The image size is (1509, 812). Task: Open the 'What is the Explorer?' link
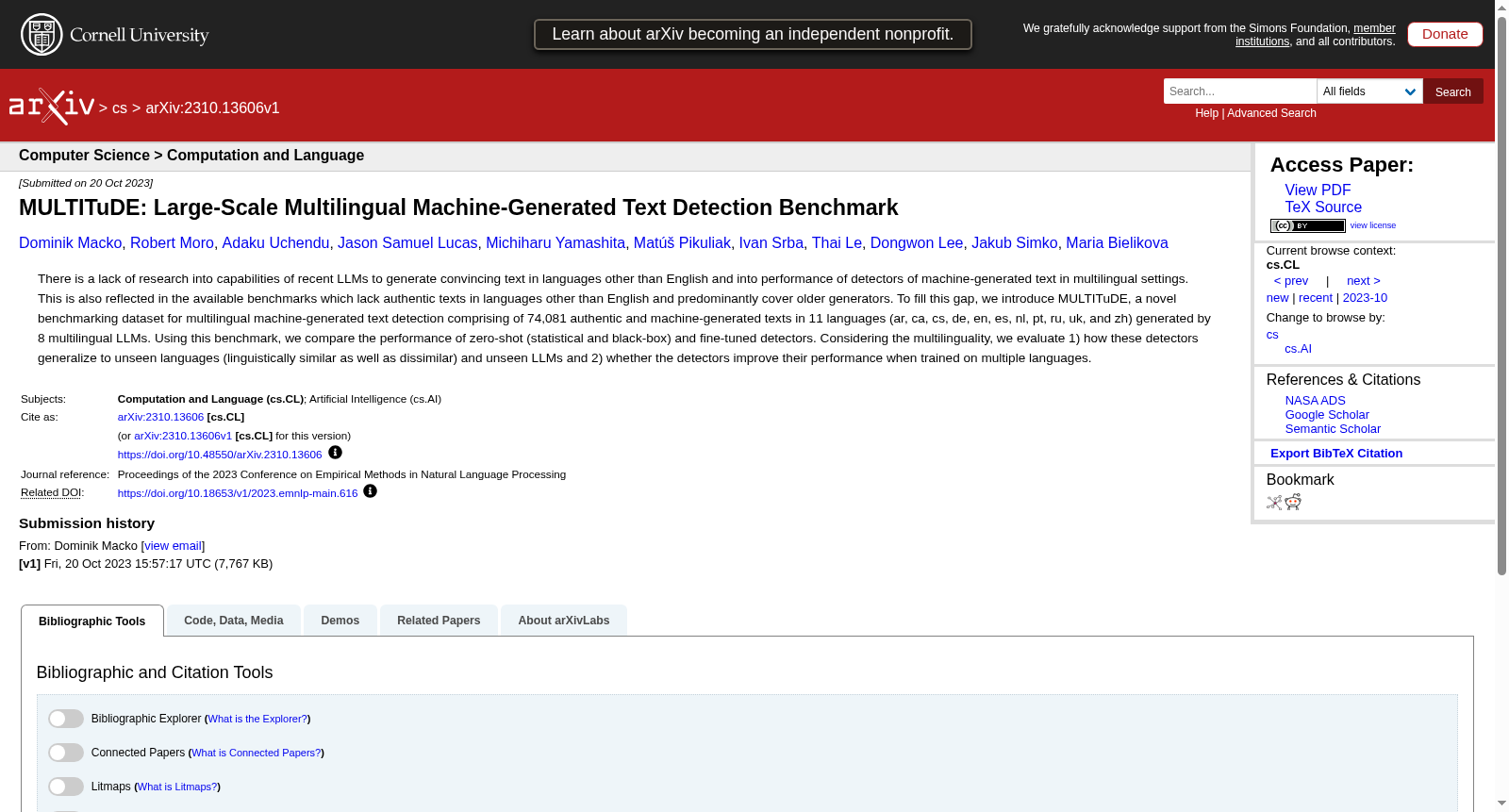click(x=257, y=719)
